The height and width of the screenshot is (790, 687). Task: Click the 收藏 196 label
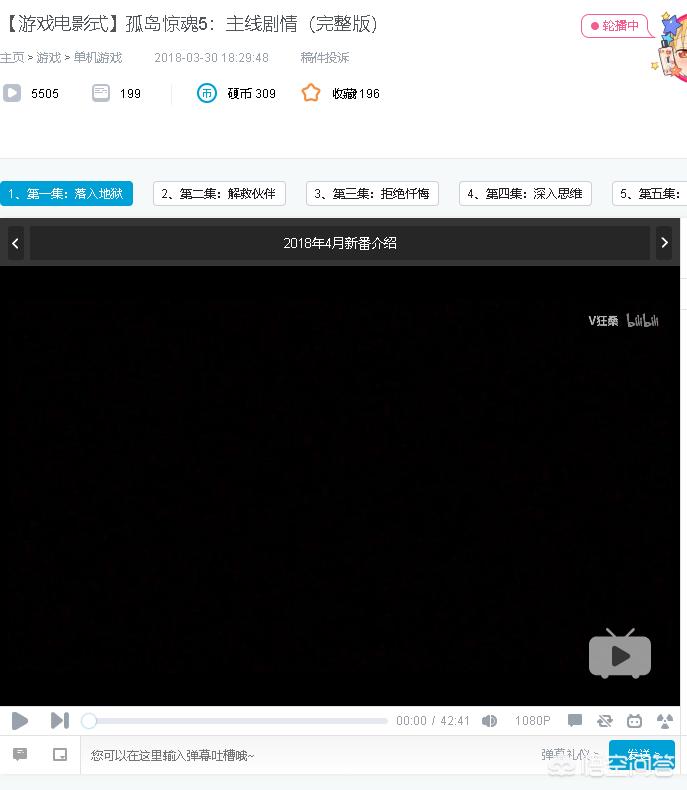(356, 93)
